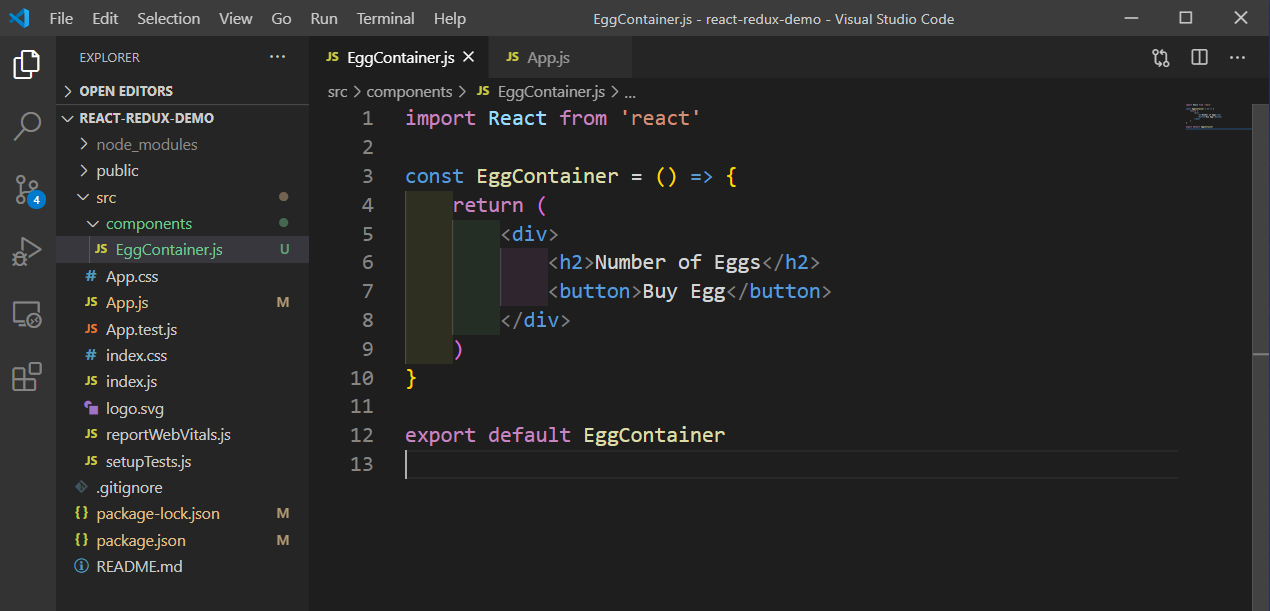This screenshot has width=1270, height=611.
Task: Open index.js in the explorer
Action: 182,382
